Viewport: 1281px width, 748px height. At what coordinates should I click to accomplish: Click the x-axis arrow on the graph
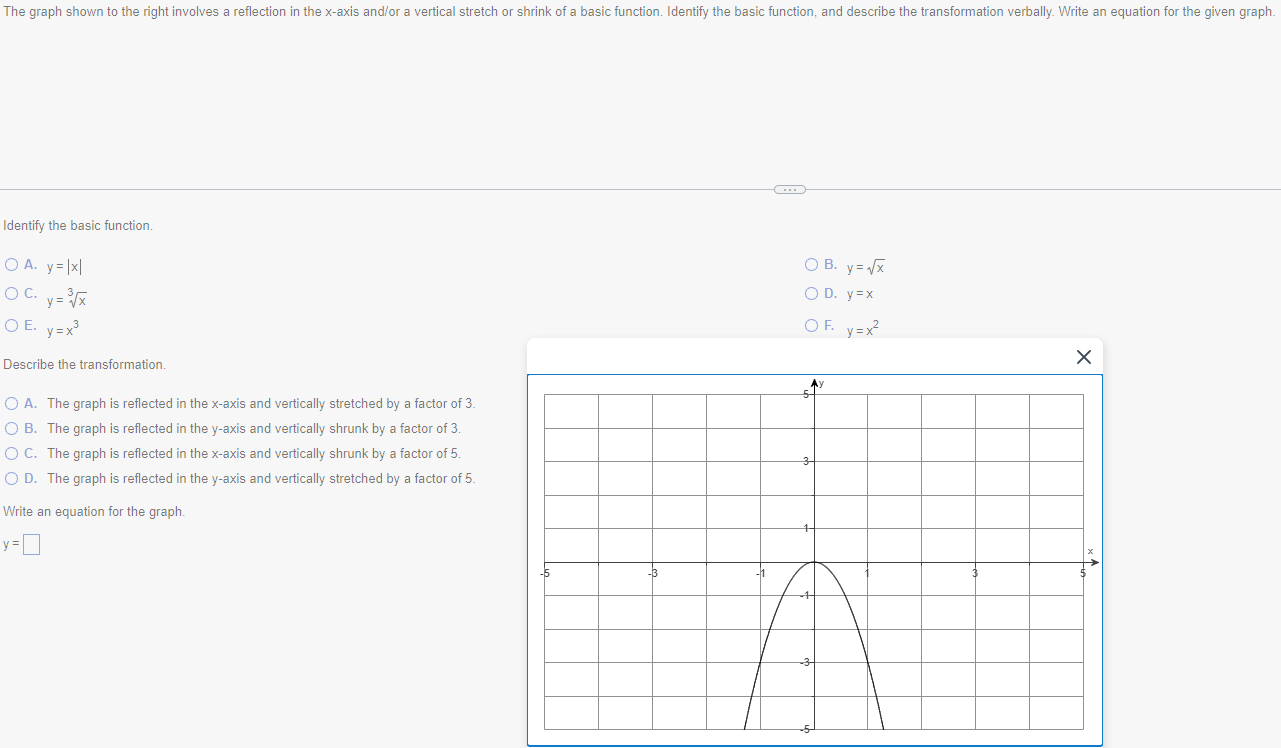(1093, 562)
